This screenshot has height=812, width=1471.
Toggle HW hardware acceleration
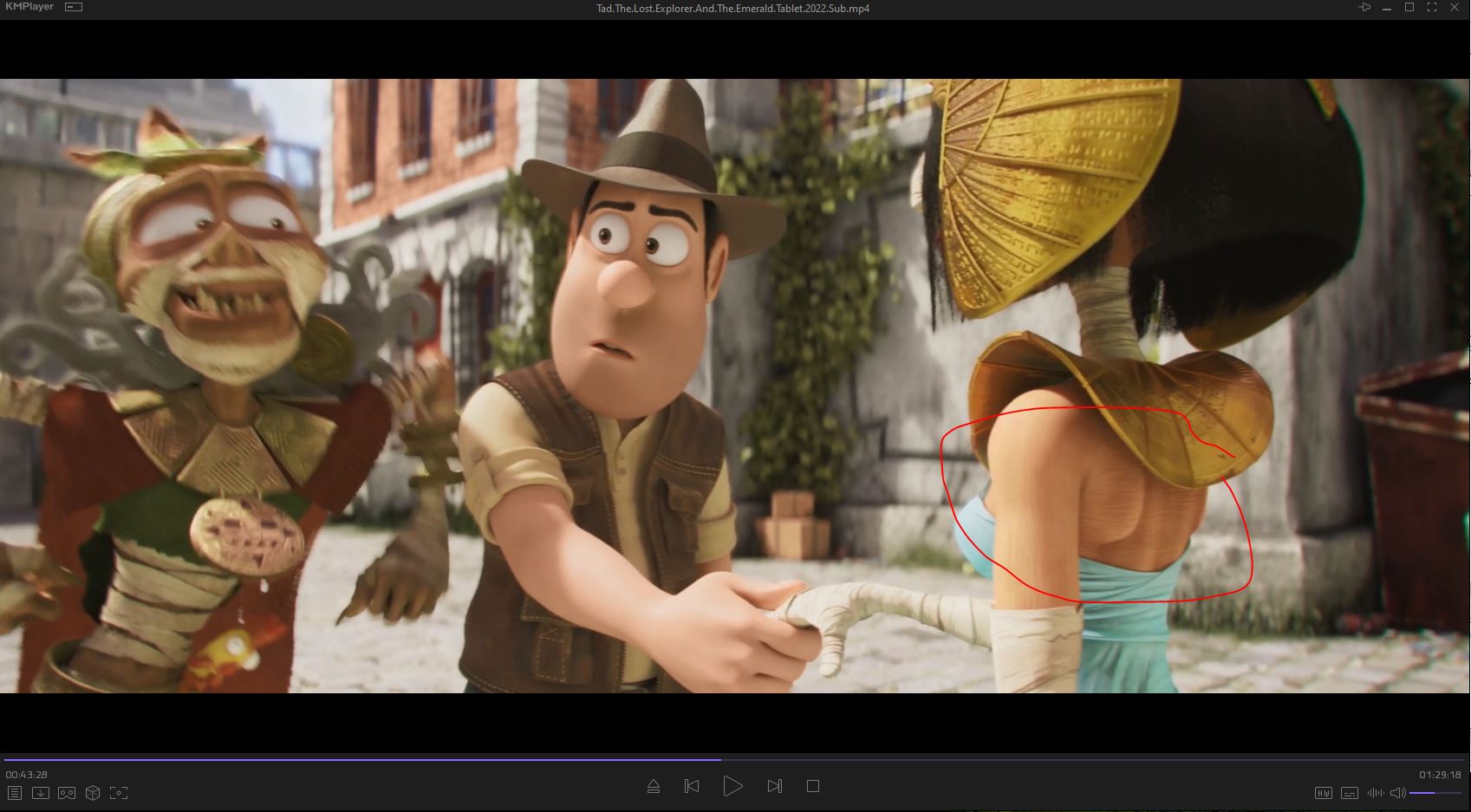pyautogui.click(x=1323, y=793)
